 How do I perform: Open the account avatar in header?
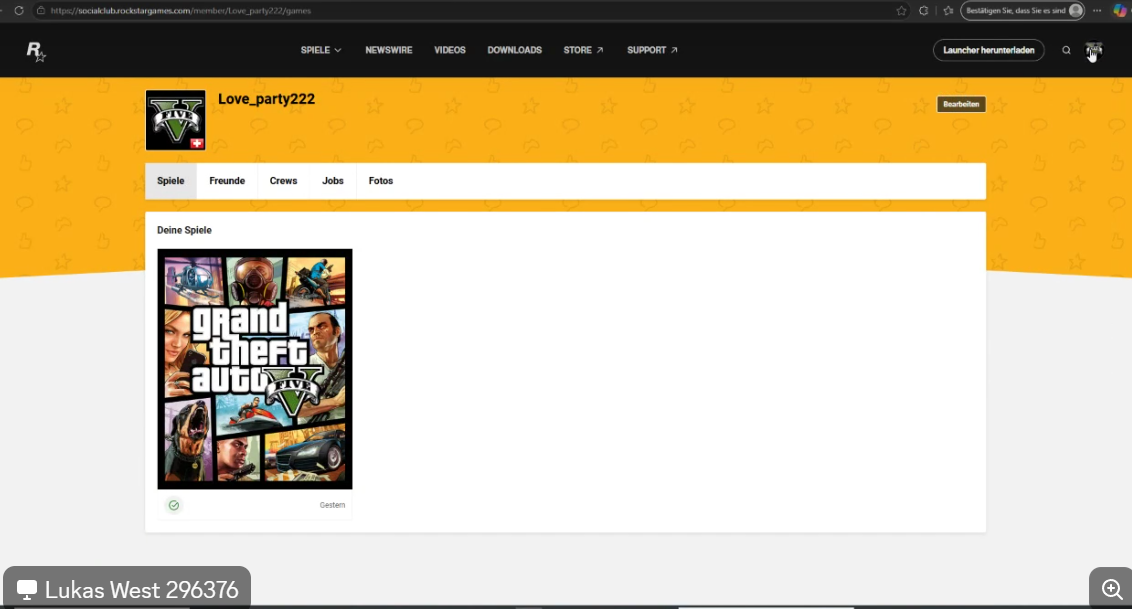coord(1094,50)
